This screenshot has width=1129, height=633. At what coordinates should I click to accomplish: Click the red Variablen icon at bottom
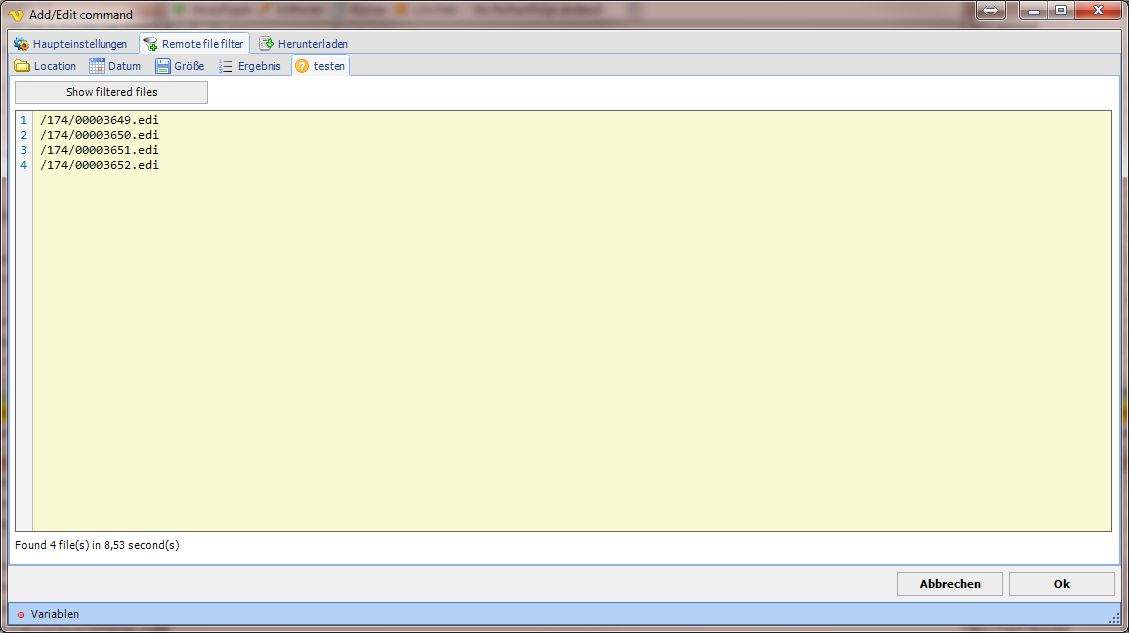[20, 614]
